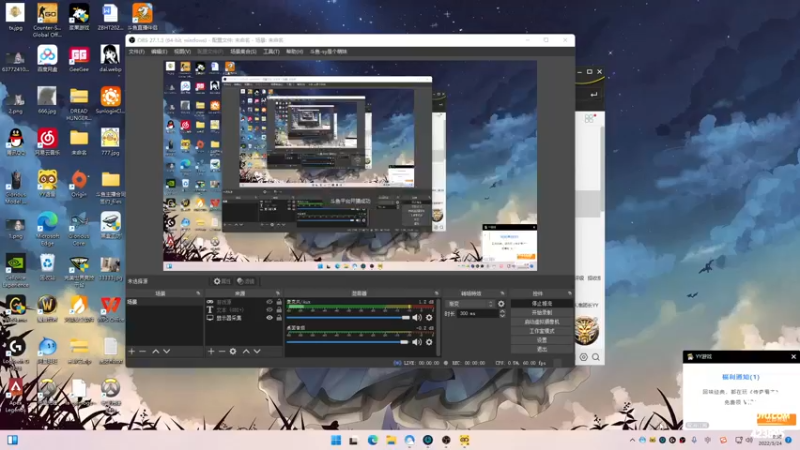This screenshot has width=800, height=450.
Task: Increase transition duration with up stepper
Action: pyautogui.click(x=502, y=311)
